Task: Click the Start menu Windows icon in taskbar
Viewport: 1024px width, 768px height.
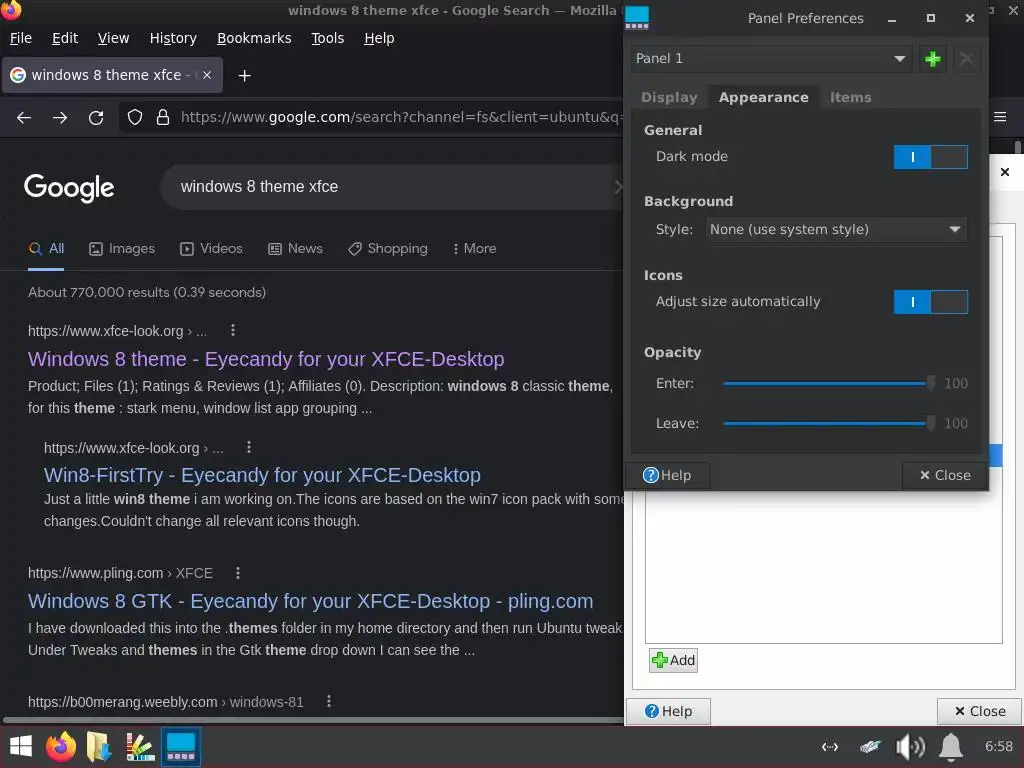Action: (x=21, y=746)
